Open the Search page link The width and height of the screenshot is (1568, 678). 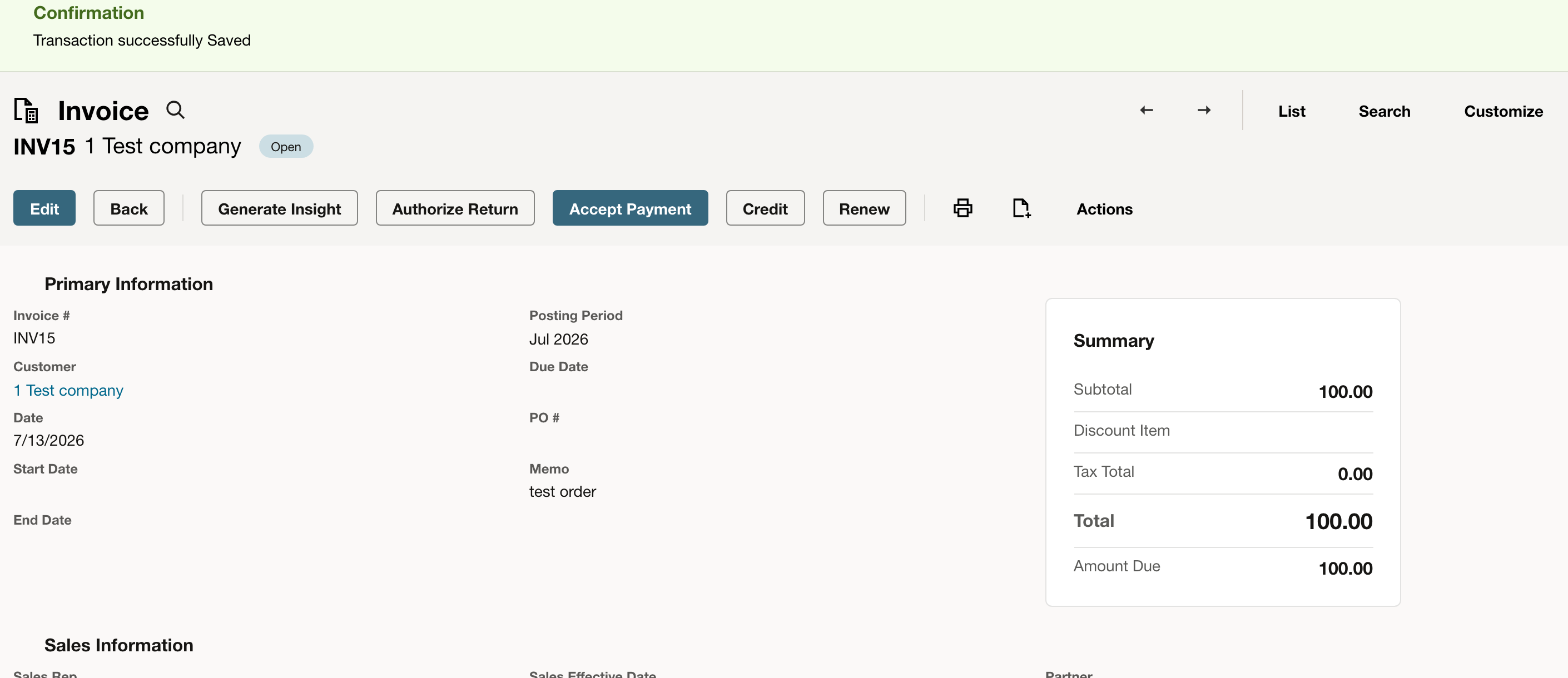[1383, 111]
